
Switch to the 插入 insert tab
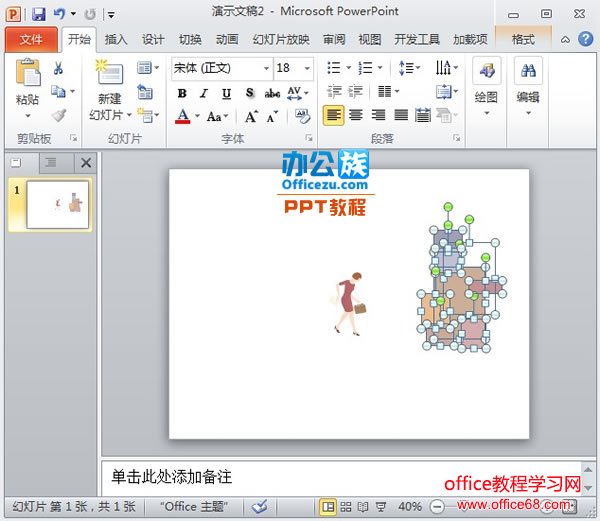pyautogui.click(x=116, y=39)
